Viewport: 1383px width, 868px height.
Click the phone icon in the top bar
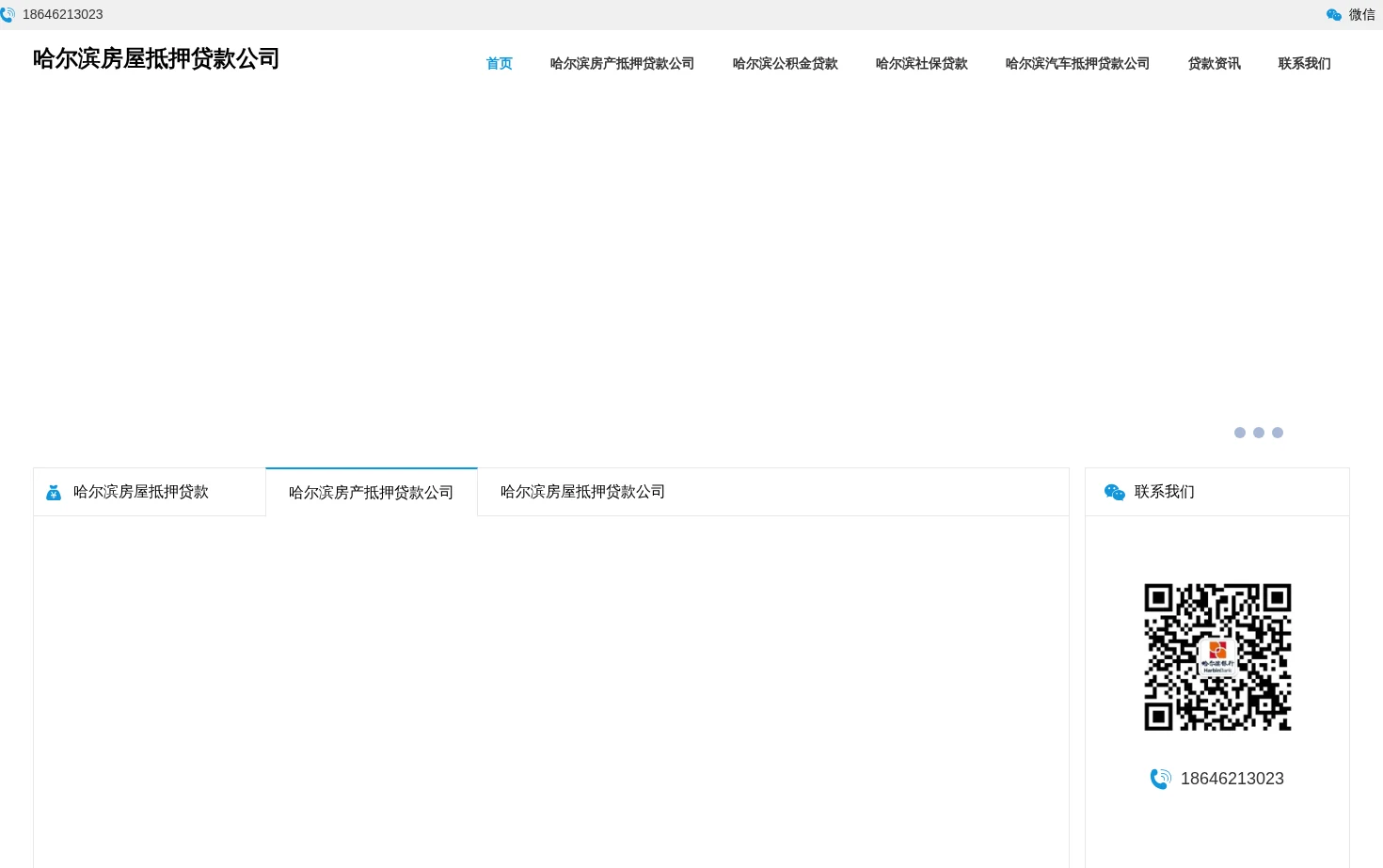point(8,15)
